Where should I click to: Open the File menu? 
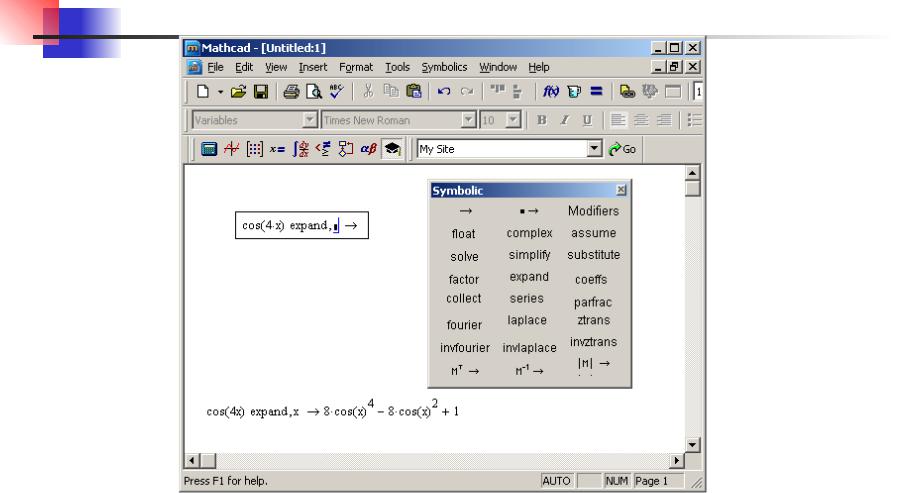pos(215,67)
